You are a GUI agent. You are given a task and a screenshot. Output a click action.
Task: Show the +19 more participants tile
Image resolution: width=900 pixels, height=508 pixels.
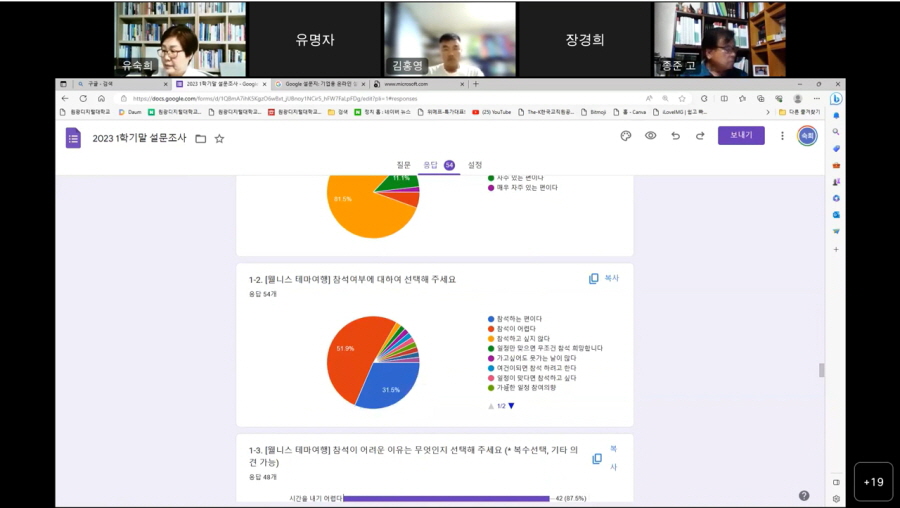(x=873, y=482)
